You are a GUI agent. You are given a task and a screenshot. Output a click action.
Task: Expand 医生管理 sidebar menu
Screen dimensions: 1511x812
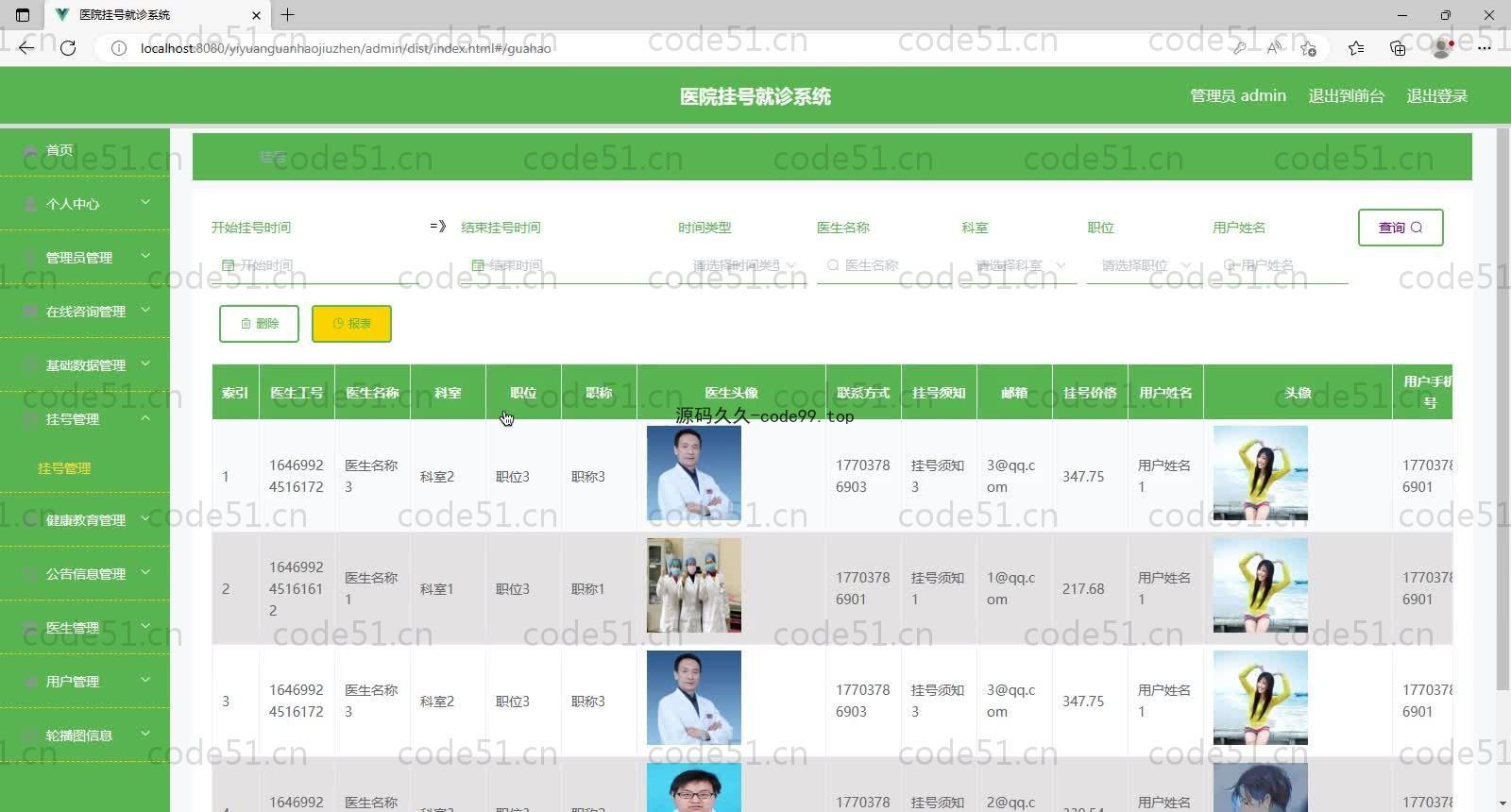coord(85,627)
